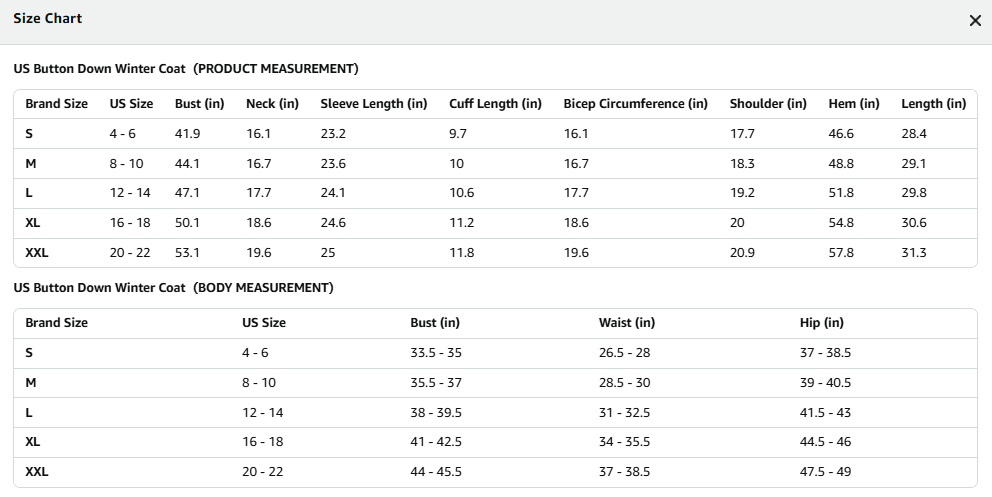Select the 35.5 - 37 bust range for M

436,383
